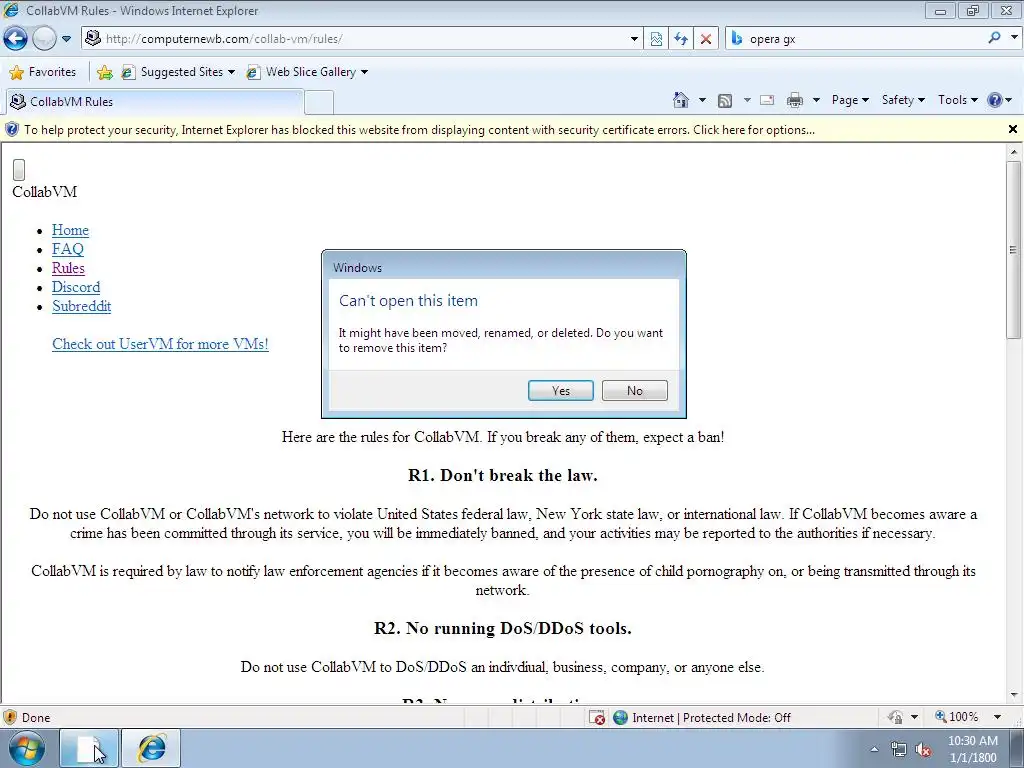Select the CollabVM Rules tab
This screenshot has width=1024, height=768.
click(x=155, y=102)
